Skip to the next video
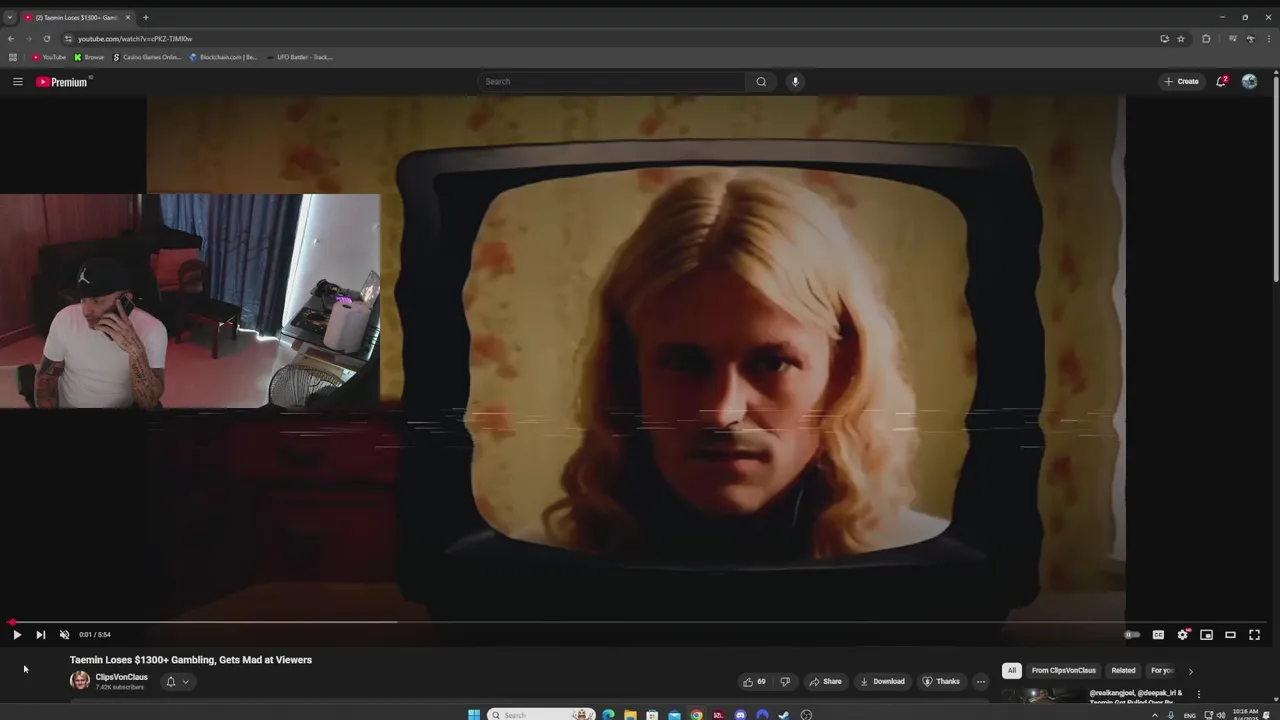This screenshot has height=720, width=1280. pos(40,634)
